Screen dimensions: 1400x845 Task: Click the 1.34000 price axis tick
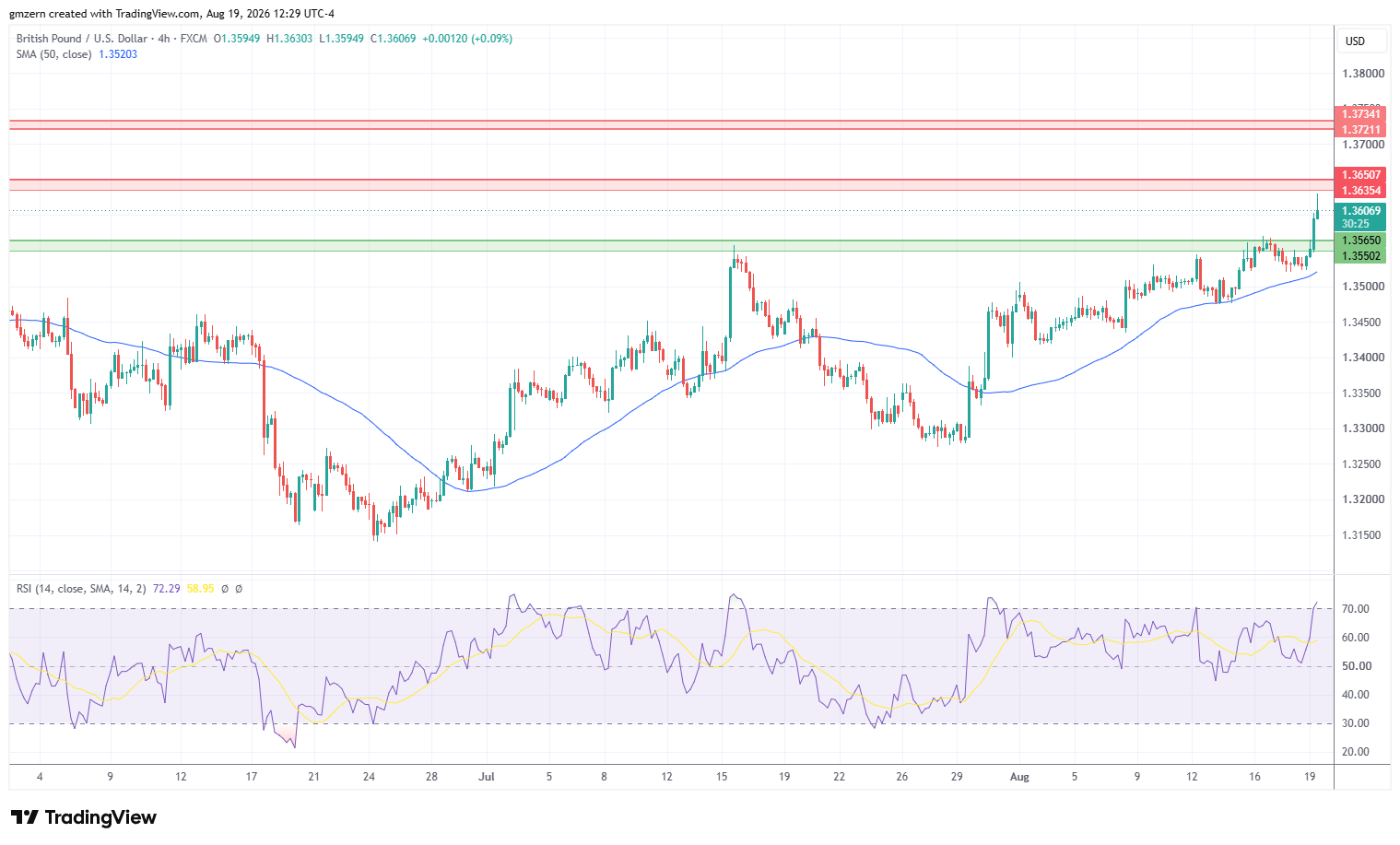coord(1362,358)
